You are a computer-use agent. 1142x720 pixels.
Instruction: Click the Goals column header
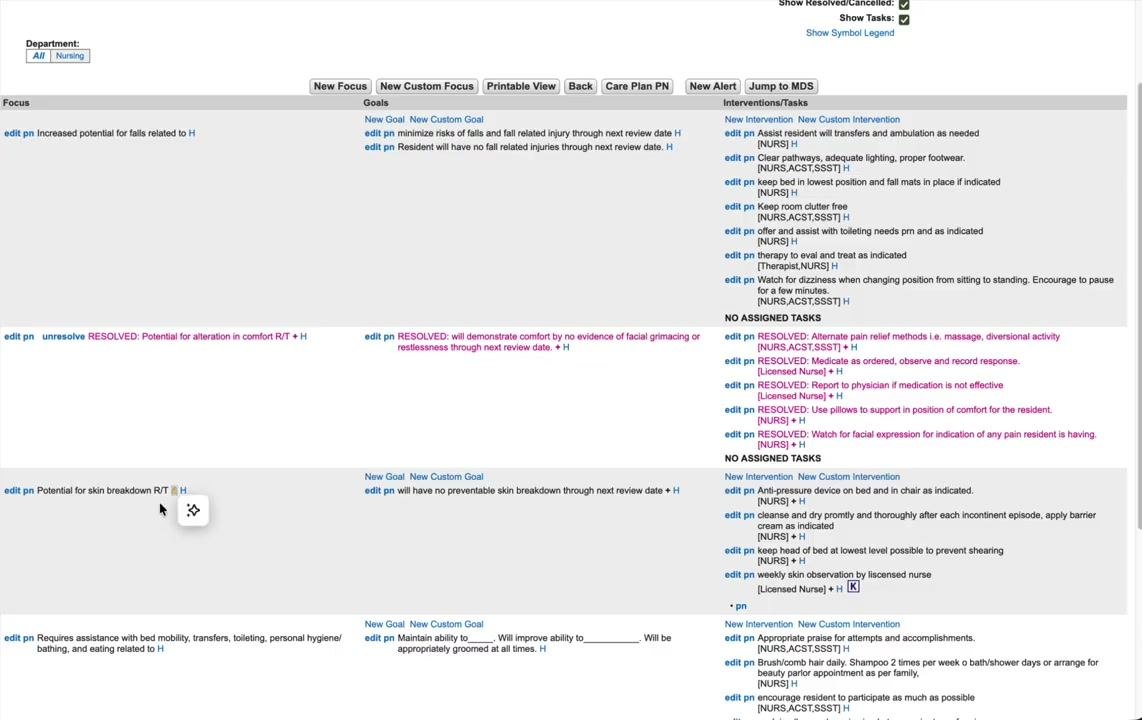[x=376, y=103]
